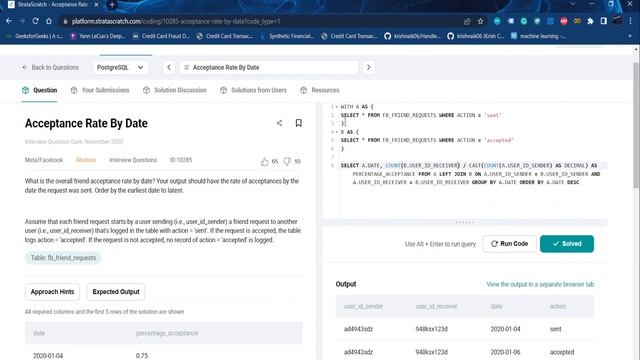Go Back to Questions
The width and height of the screenshot is (640, 360).
pos(51,67)
